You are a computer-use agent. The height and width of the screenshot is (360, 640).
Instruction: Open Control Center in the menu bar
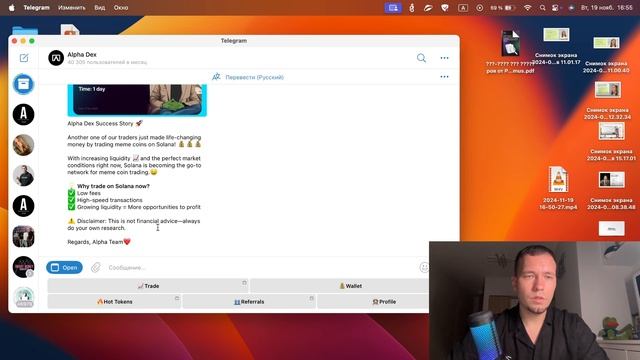tap(556, 7)
